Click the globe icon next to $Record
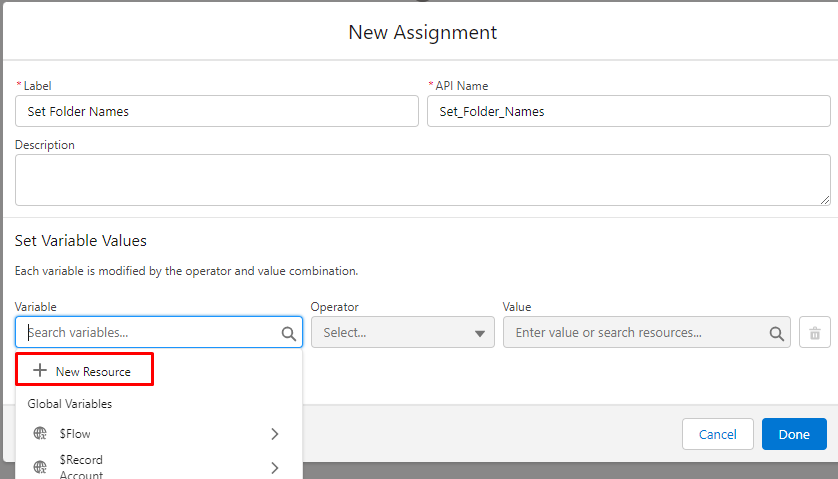The width and height of the screenshot is (838, 479). [x=40, y=467]
